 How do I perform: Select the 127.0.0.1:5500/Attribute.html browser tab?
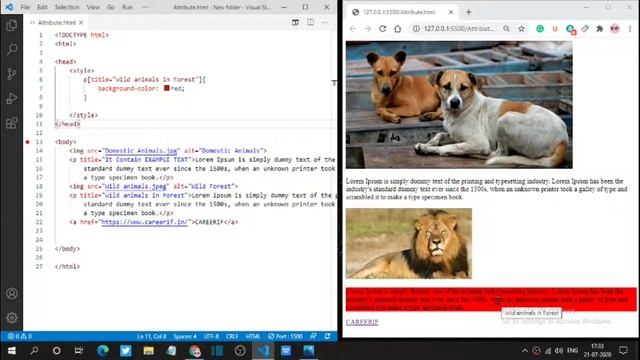click(402, 12)
